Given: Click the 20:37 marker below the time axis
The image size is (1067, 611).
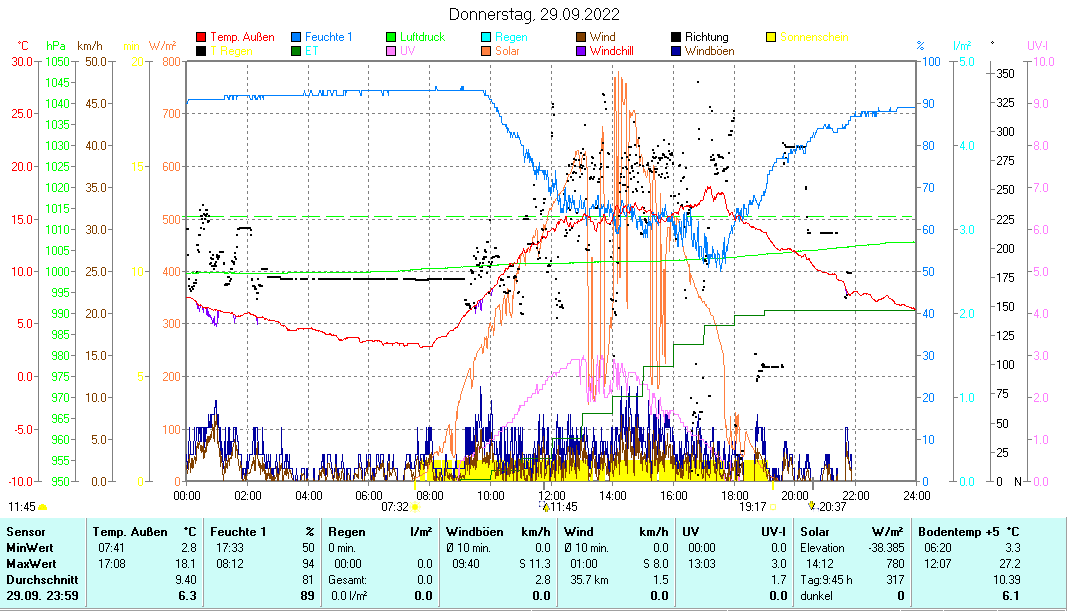Looking at the screenshot, I should pyautogui.click(x=831, y=507).
